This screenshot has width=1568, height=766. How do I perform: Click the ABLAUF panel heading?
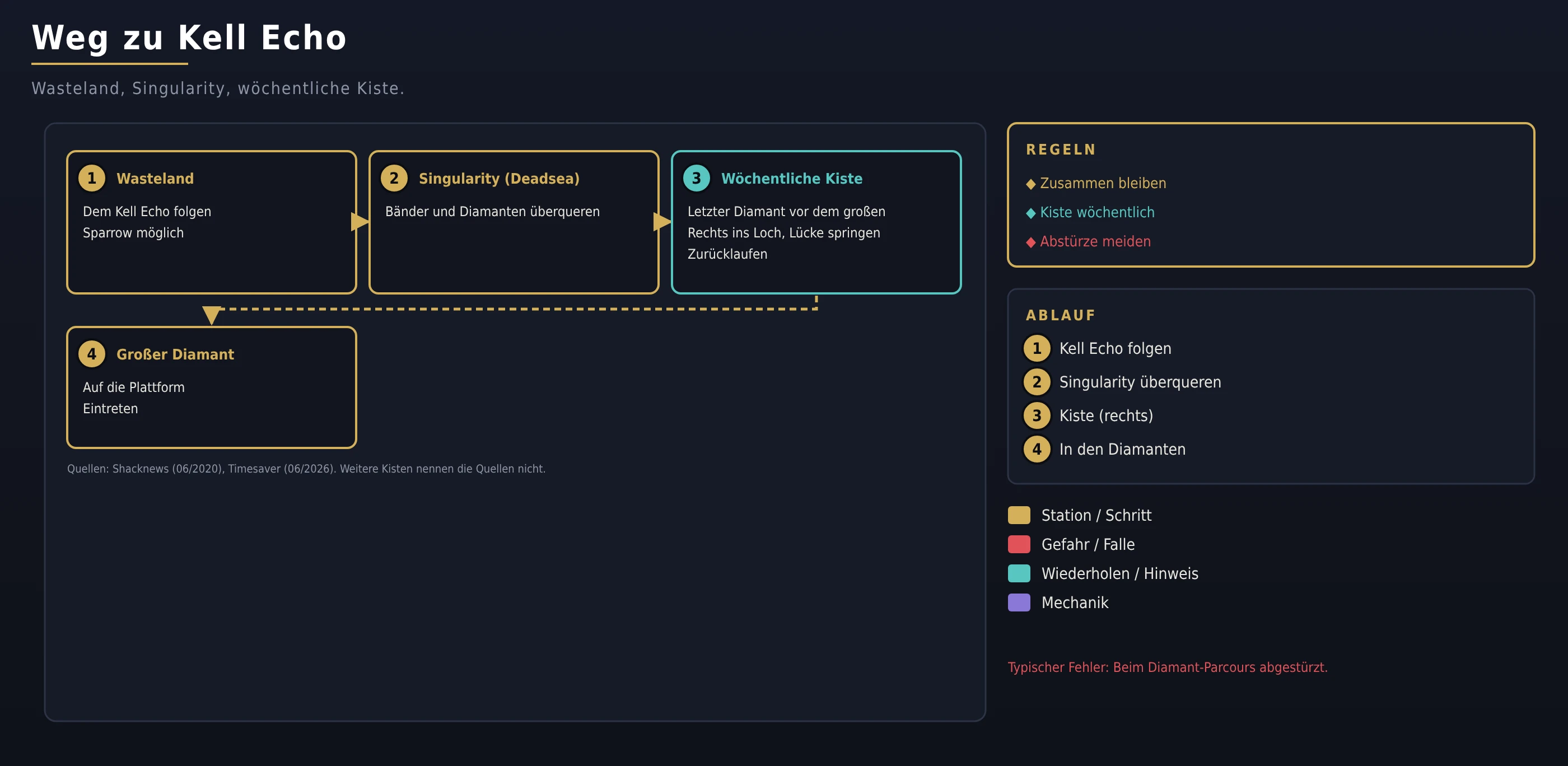point(1061,316)
